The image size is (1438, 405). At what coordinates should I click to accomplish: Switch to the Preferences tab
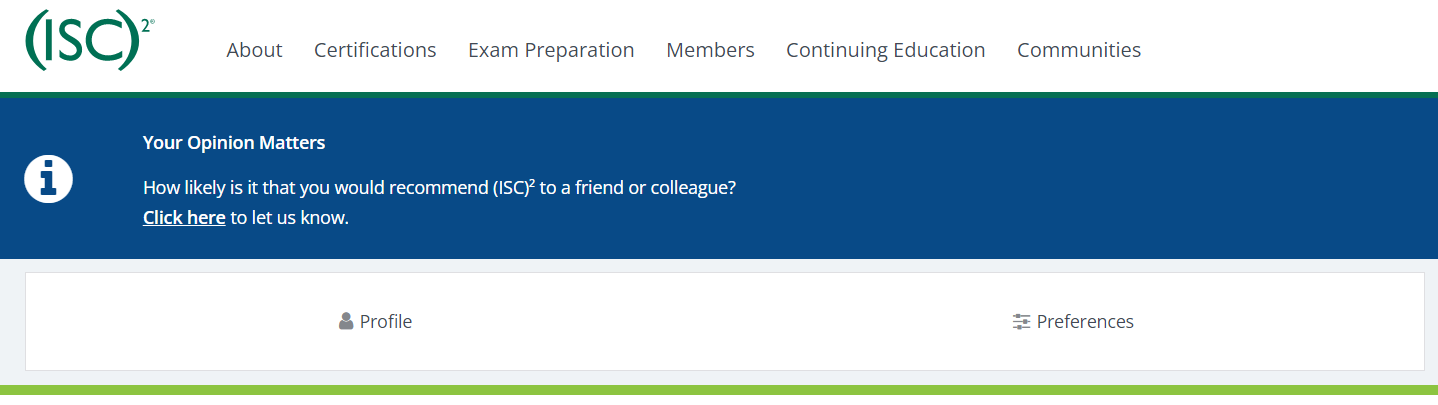tap(1084, 322)
